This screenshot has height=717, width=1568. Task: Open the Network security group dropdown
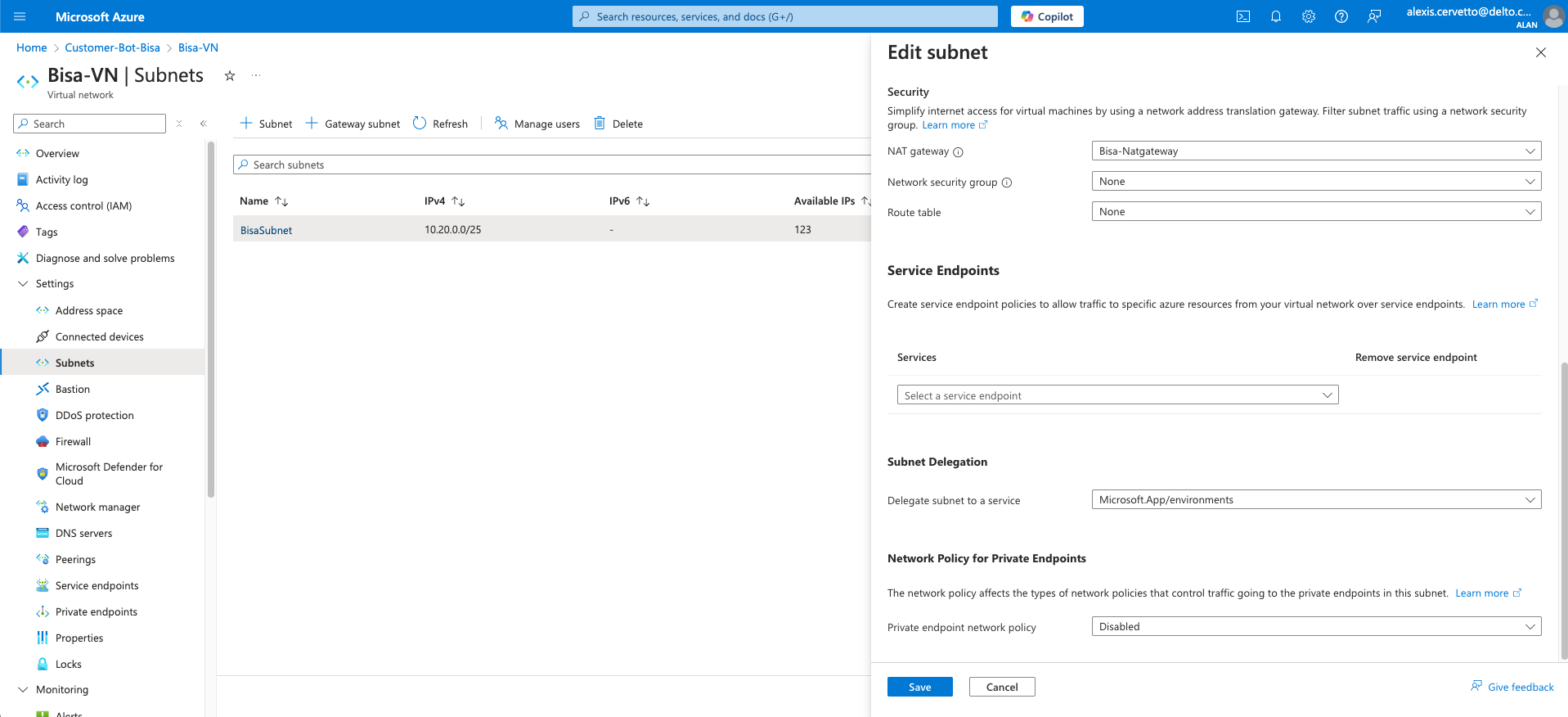(x=1316, y=181)
